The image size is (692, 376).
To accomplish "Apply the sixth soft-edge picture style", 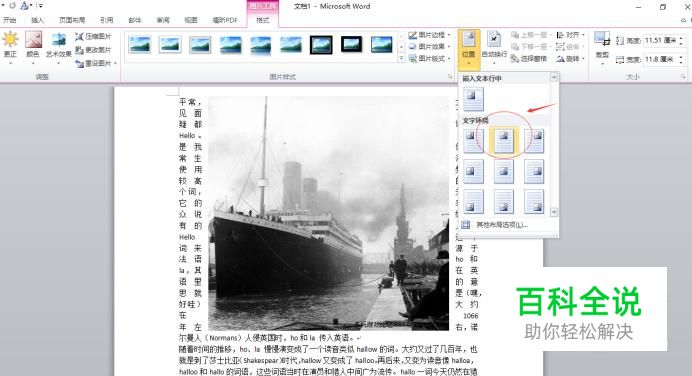I will tap(291, 45).
